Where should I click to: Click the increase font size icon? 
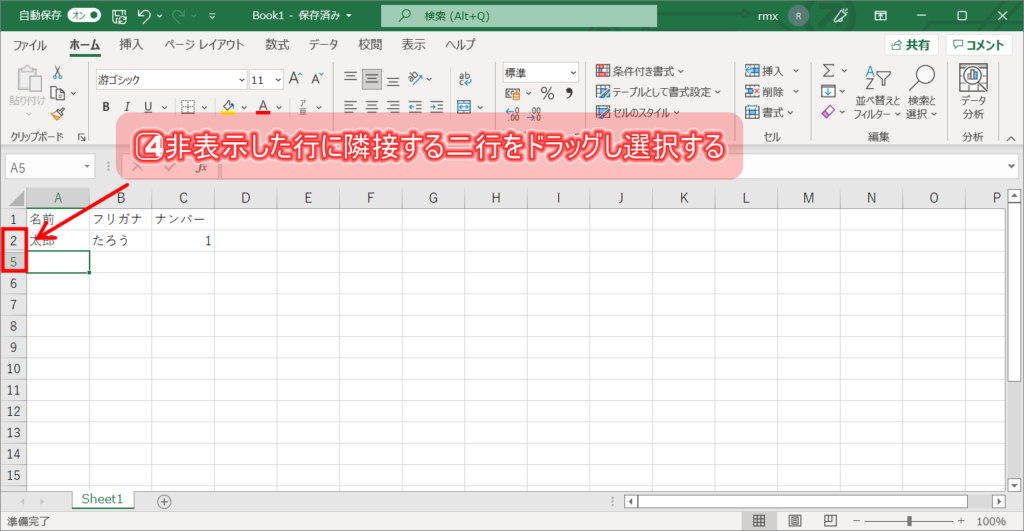(x=295, y=79)
